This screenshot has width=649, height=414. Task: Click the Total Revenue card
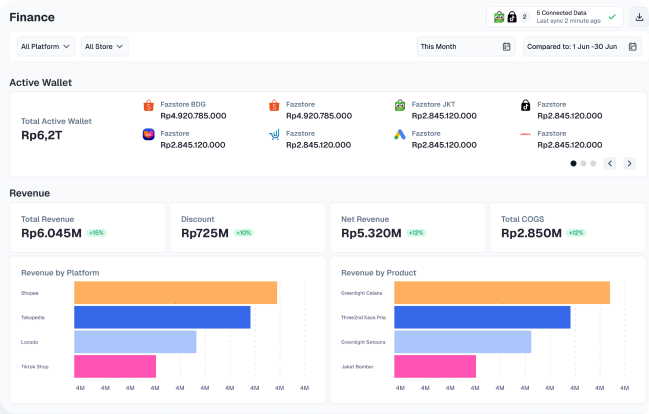[87, 226]
